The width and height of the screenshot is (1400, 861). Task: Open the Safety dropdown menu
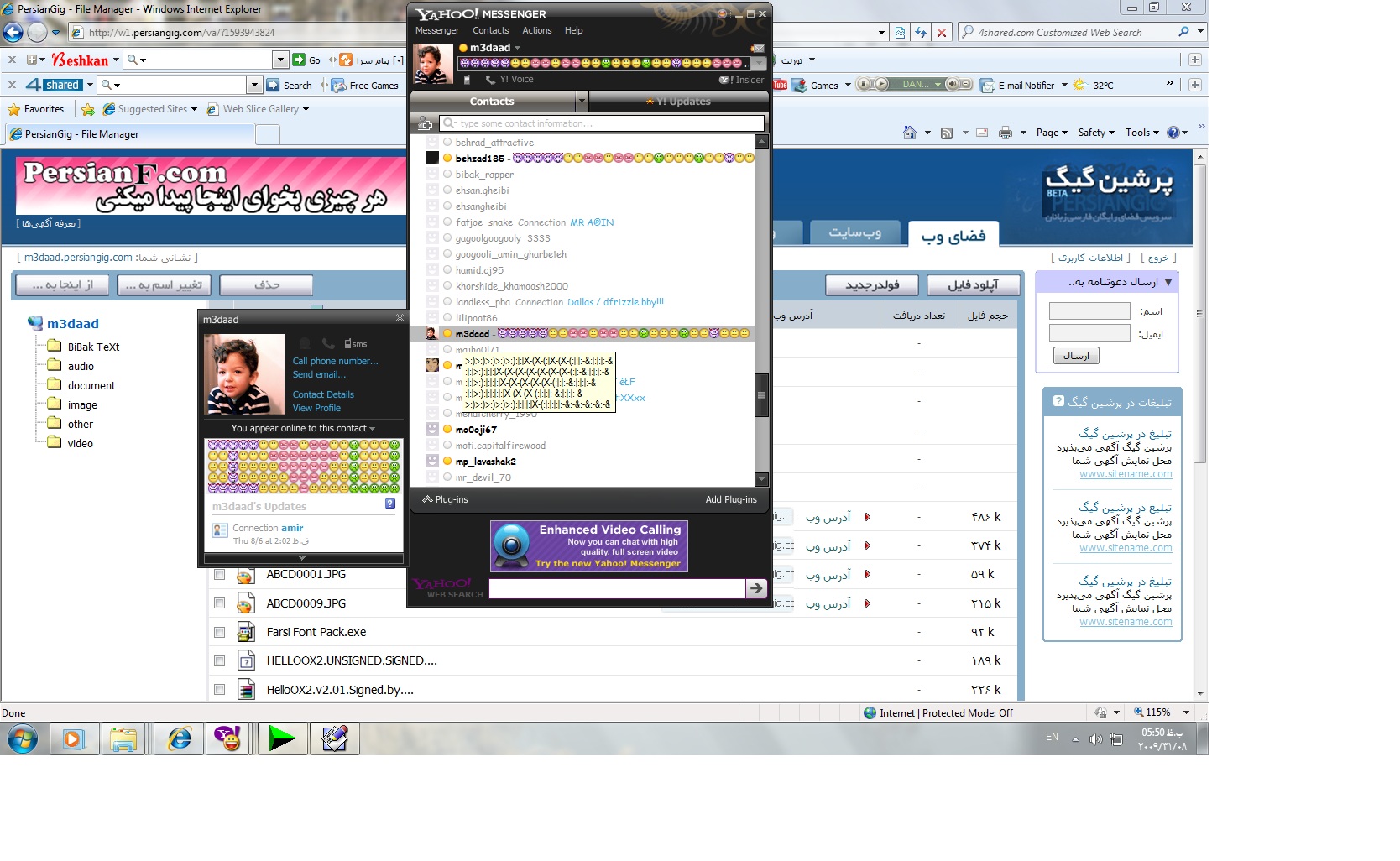coord(1096,133)
